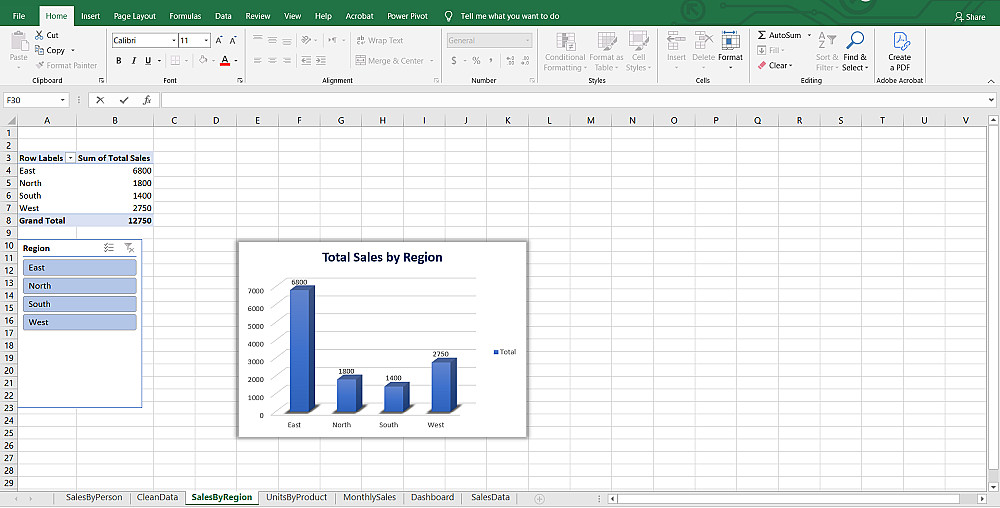The image size is (1000, 508).
Task: Open the Row Labels filter dropdown
Action: [70, 158]
